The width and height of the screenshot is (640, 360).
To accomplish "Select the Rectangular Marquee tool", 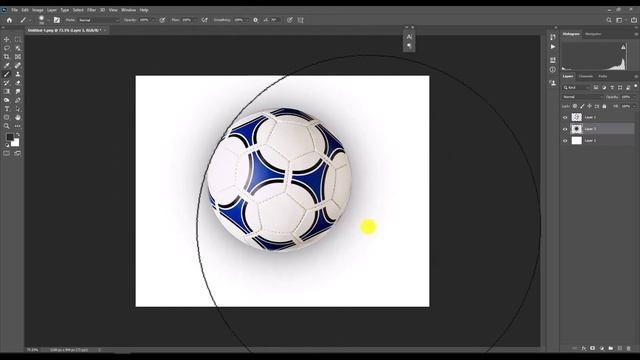I will coord(18,40).
